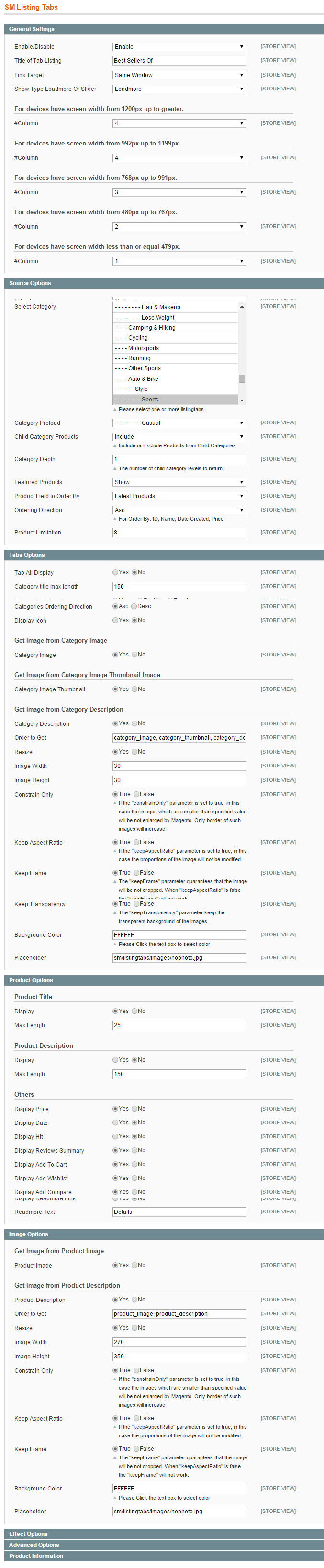Screen dimensions: 324x1568
Task: Select Running in the category list
Action: pos(175,358)
